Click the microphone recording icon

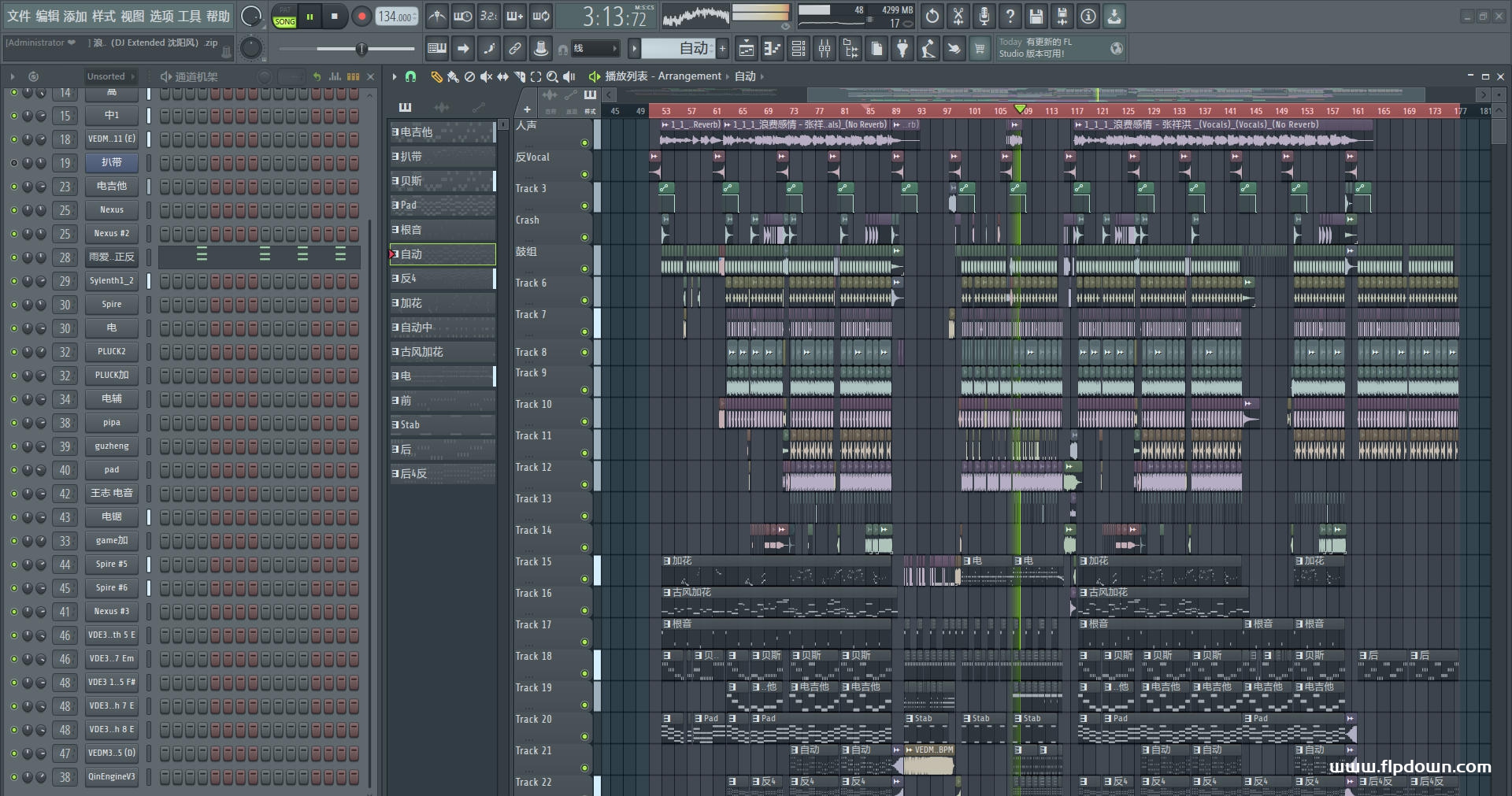point(984,16)
